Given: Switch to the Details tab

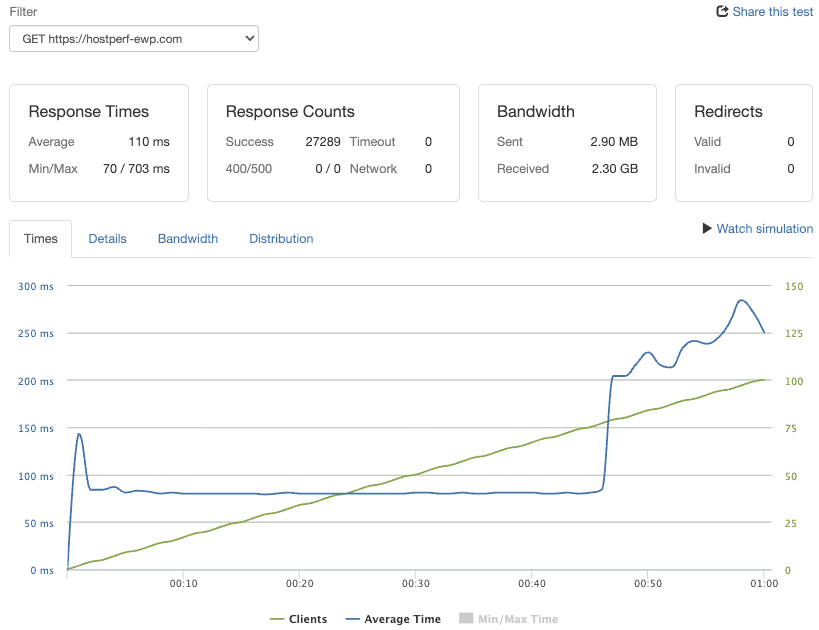Looking at the screenshot, I should (108, 239).
